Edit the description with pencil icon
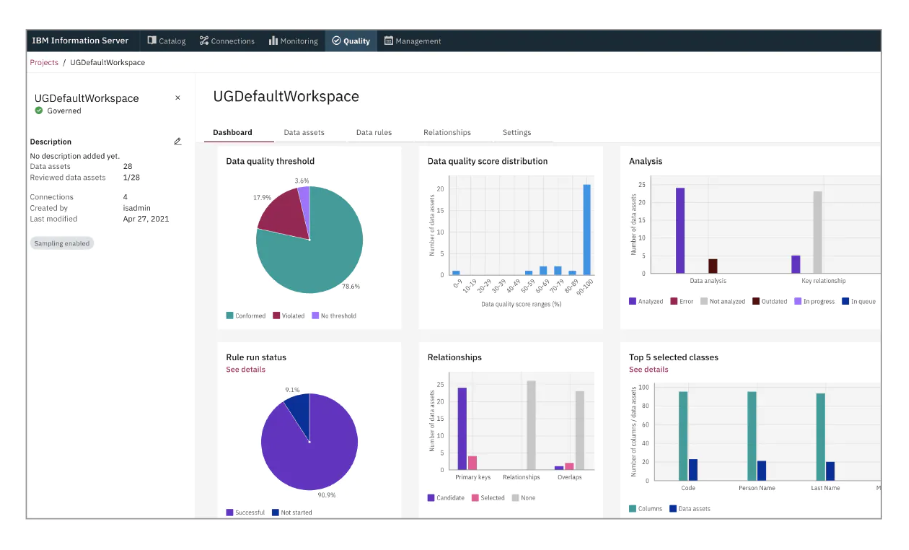 coord(178,141)
